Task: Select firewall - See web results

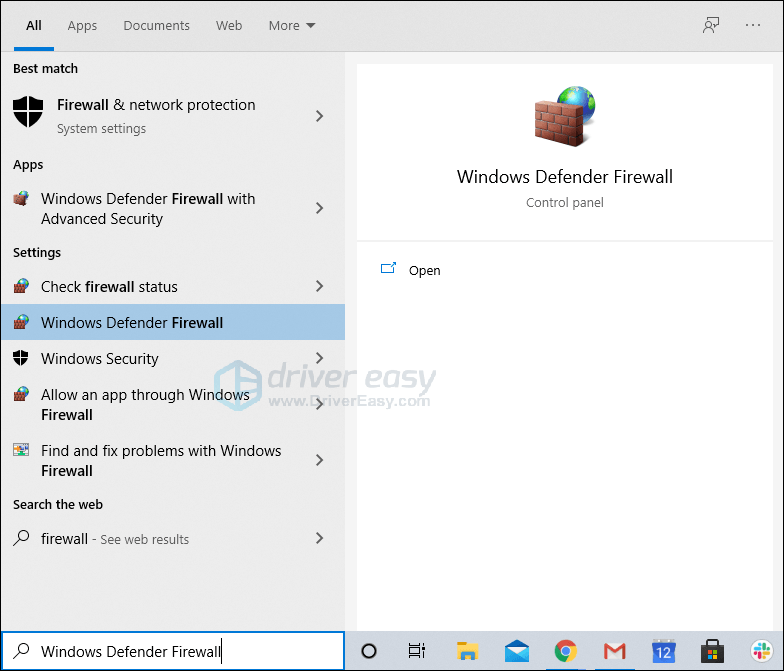Action: click(173, 538)
